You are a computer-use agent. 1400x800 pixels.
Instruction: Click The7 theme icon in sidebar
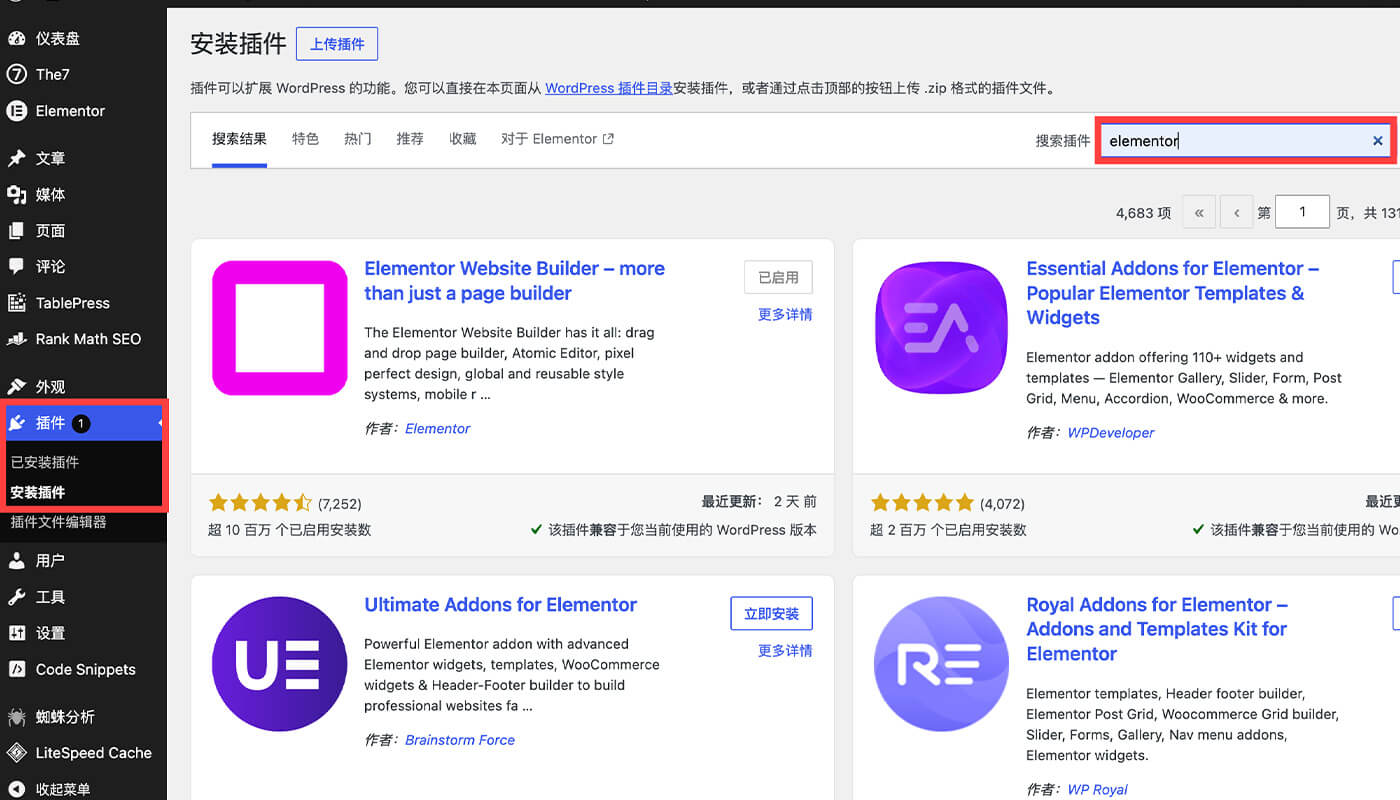click(16, 74)
